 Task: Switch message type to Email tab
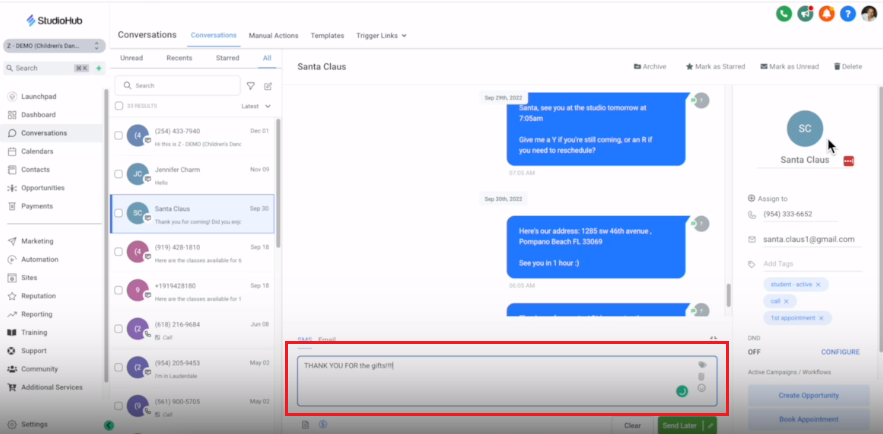coord(327,340)
